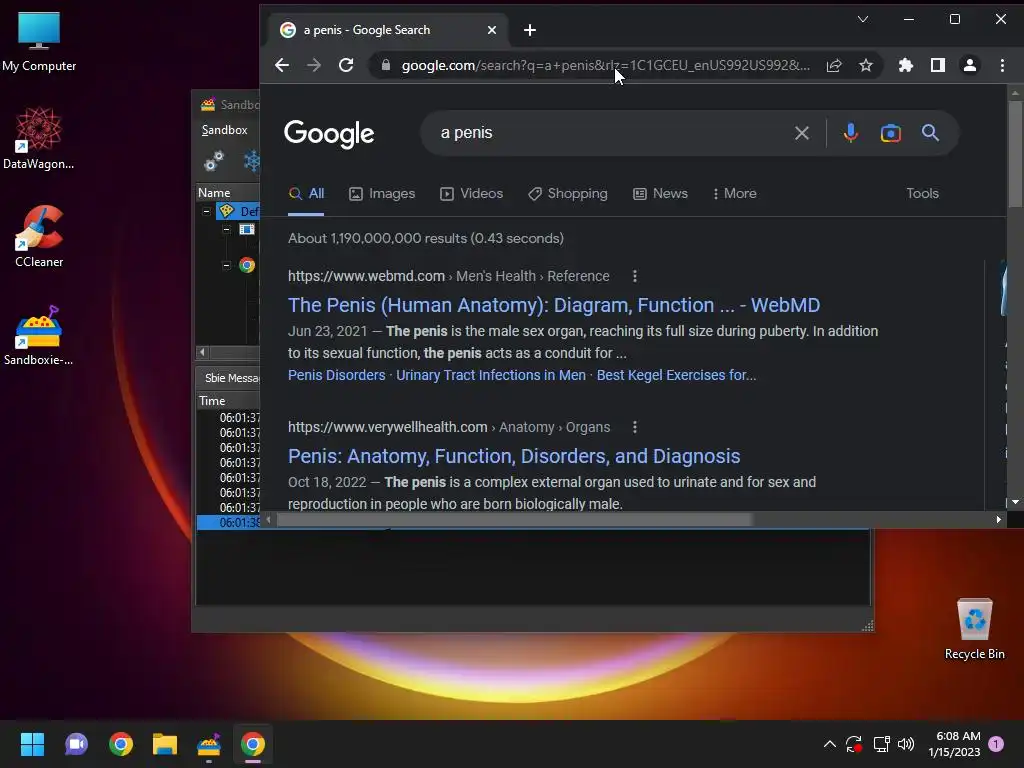The image size is (1024, 768).
Task: Clear the Google search box
Action: coord(802,133)
